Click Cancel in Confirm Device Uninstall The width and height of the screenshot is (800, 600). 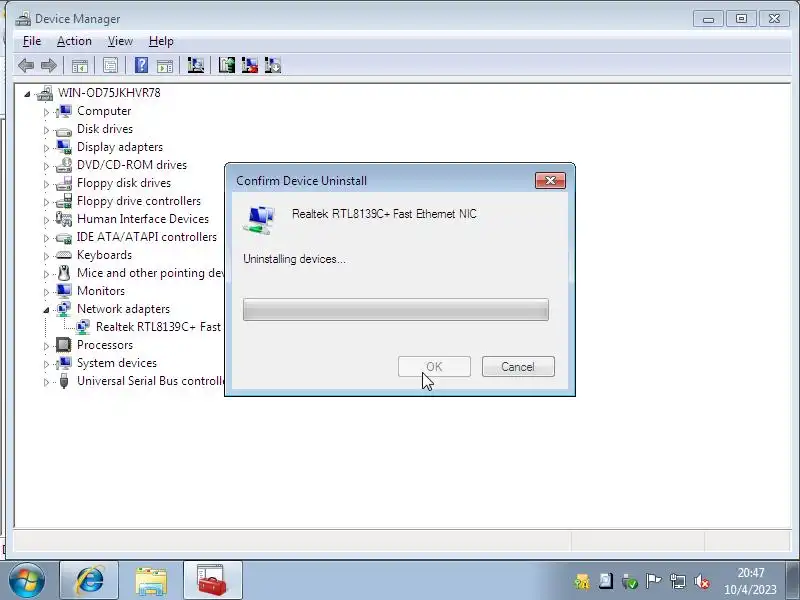518,366
